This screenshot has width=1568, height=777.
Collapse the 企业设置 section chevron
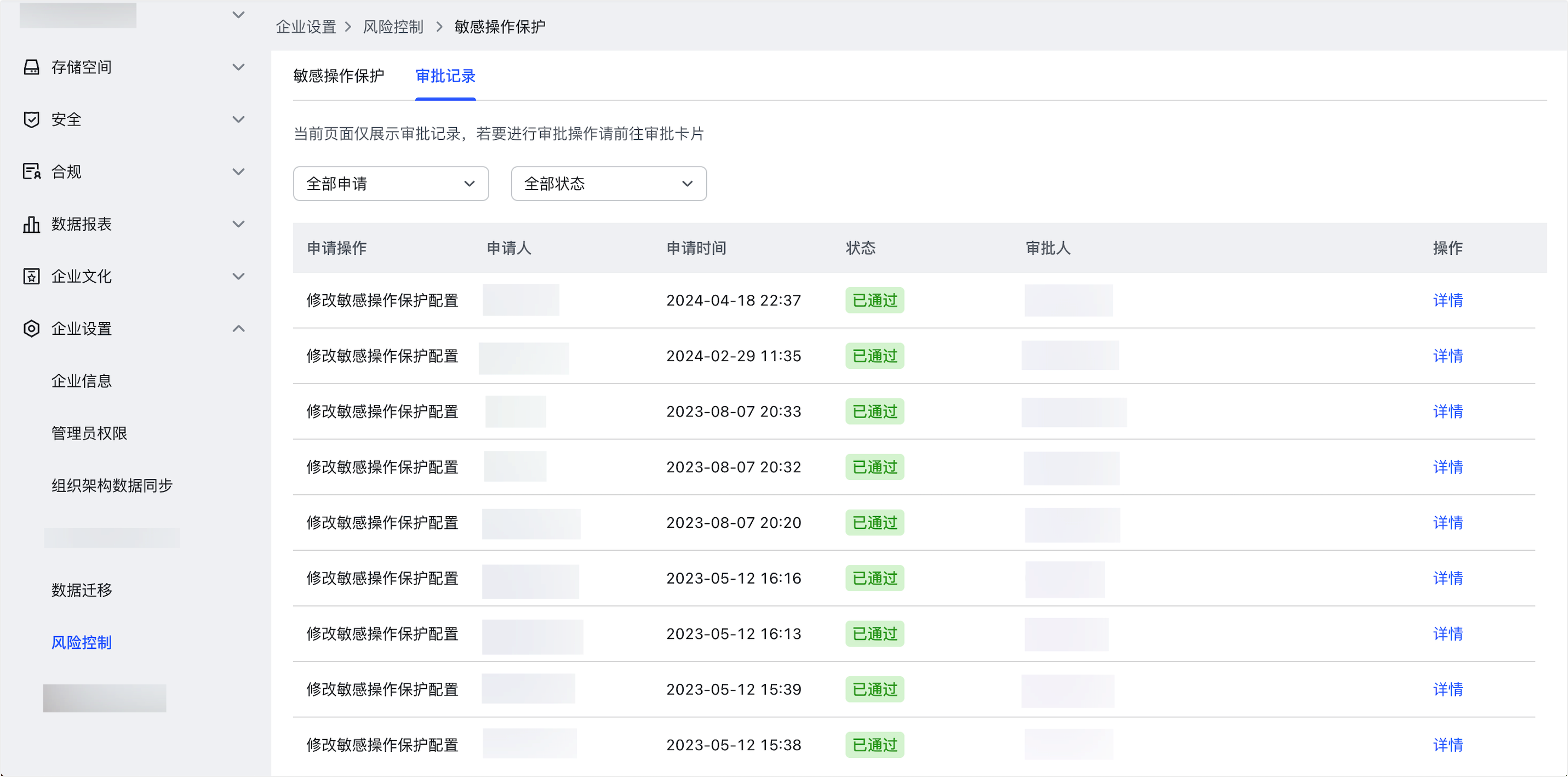(x=239, y=329)
